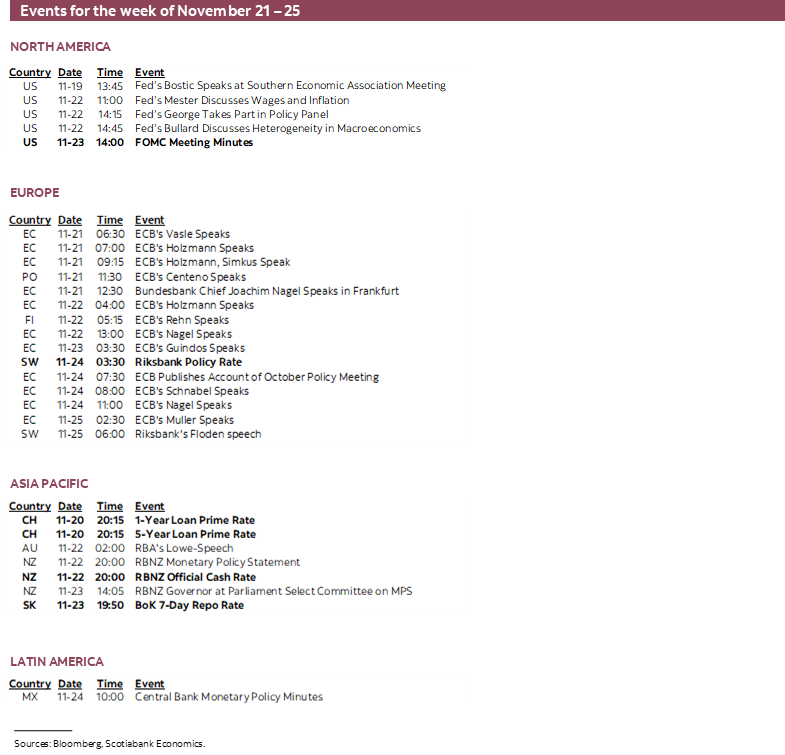Image resolution: width=785 pixels, height=755 pixels.
Task: Click 'ECB's Schnabel Speaks' event
Action: [192, 391]
